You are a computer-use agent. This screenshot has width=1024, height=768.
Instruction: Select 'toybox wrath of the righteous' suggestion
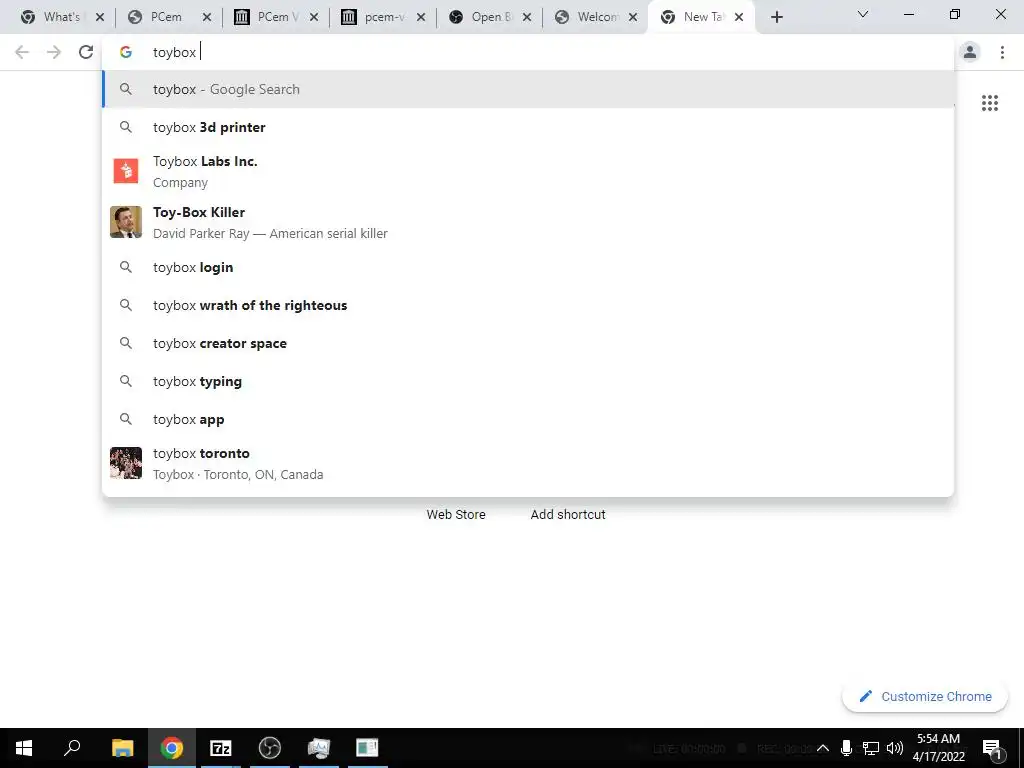528,305
